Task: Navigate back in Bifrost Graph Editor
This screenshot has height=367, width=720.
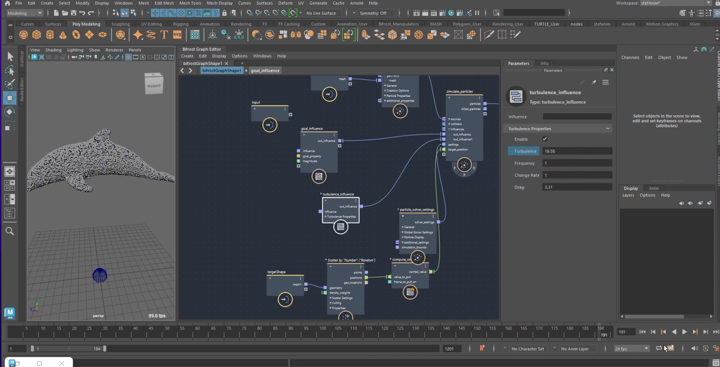Action: (x=182, y=71)
